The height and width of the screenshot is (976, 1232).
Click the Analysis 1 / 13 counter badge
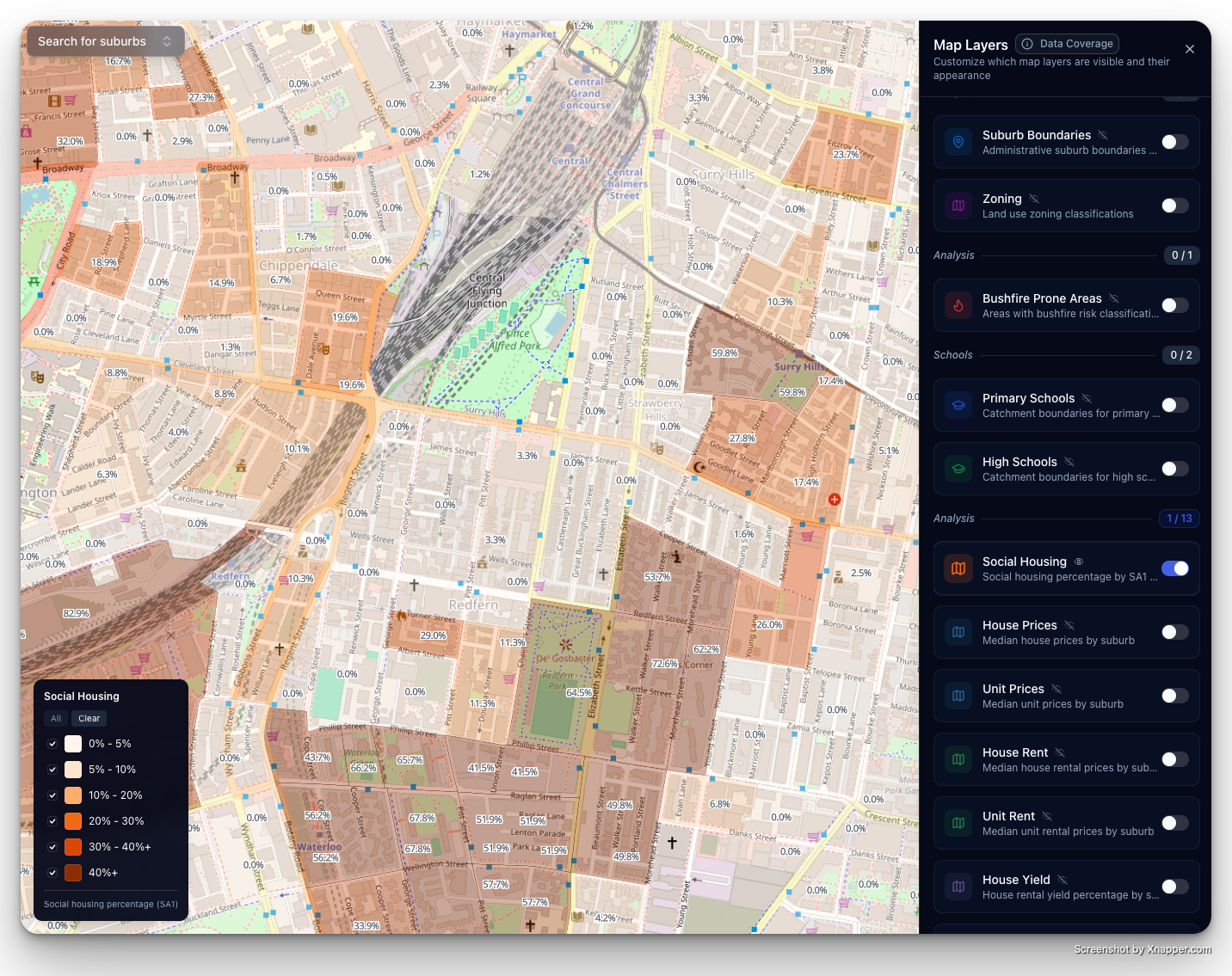1179,519
